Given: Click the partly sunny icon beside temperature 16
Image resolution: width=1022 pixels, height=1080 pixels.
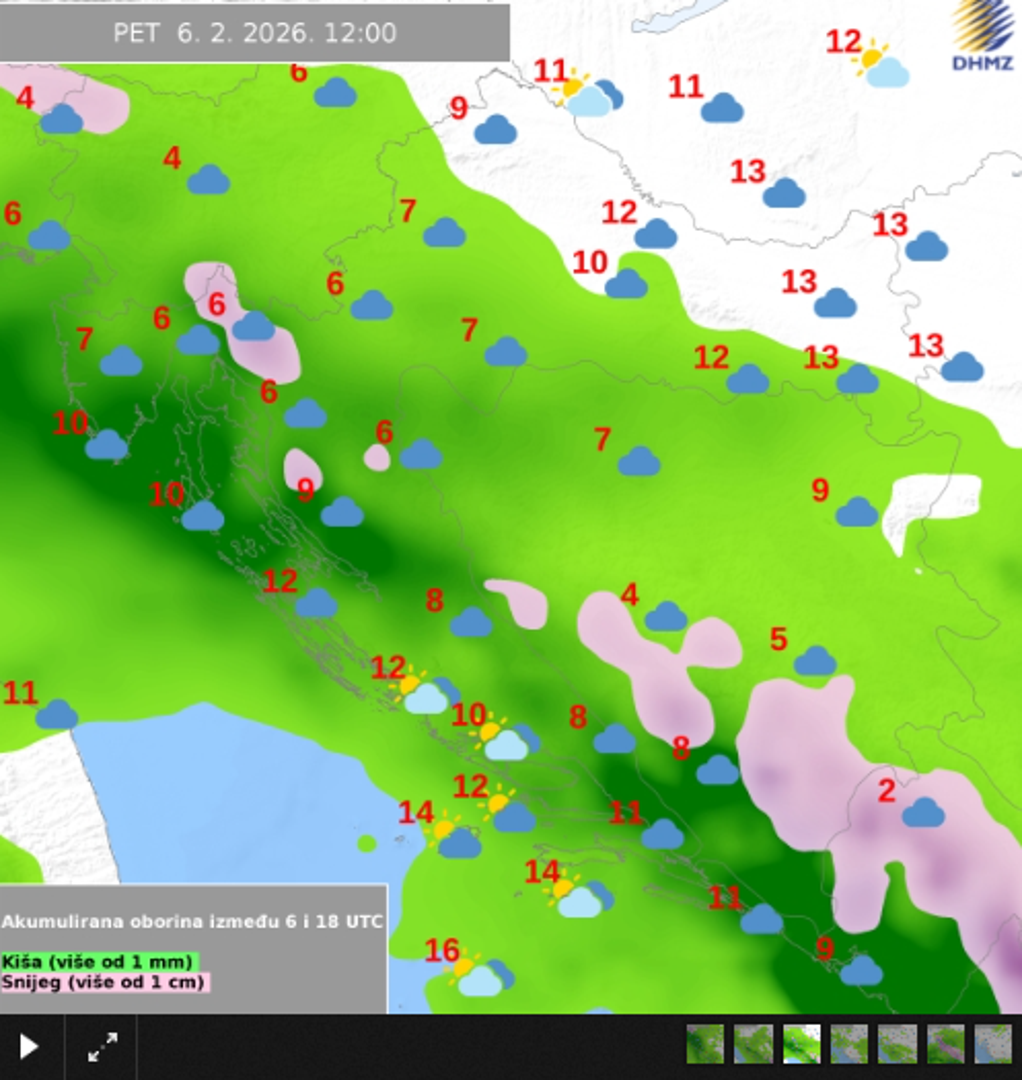Looking at the screenshot, I should [478, 976].
